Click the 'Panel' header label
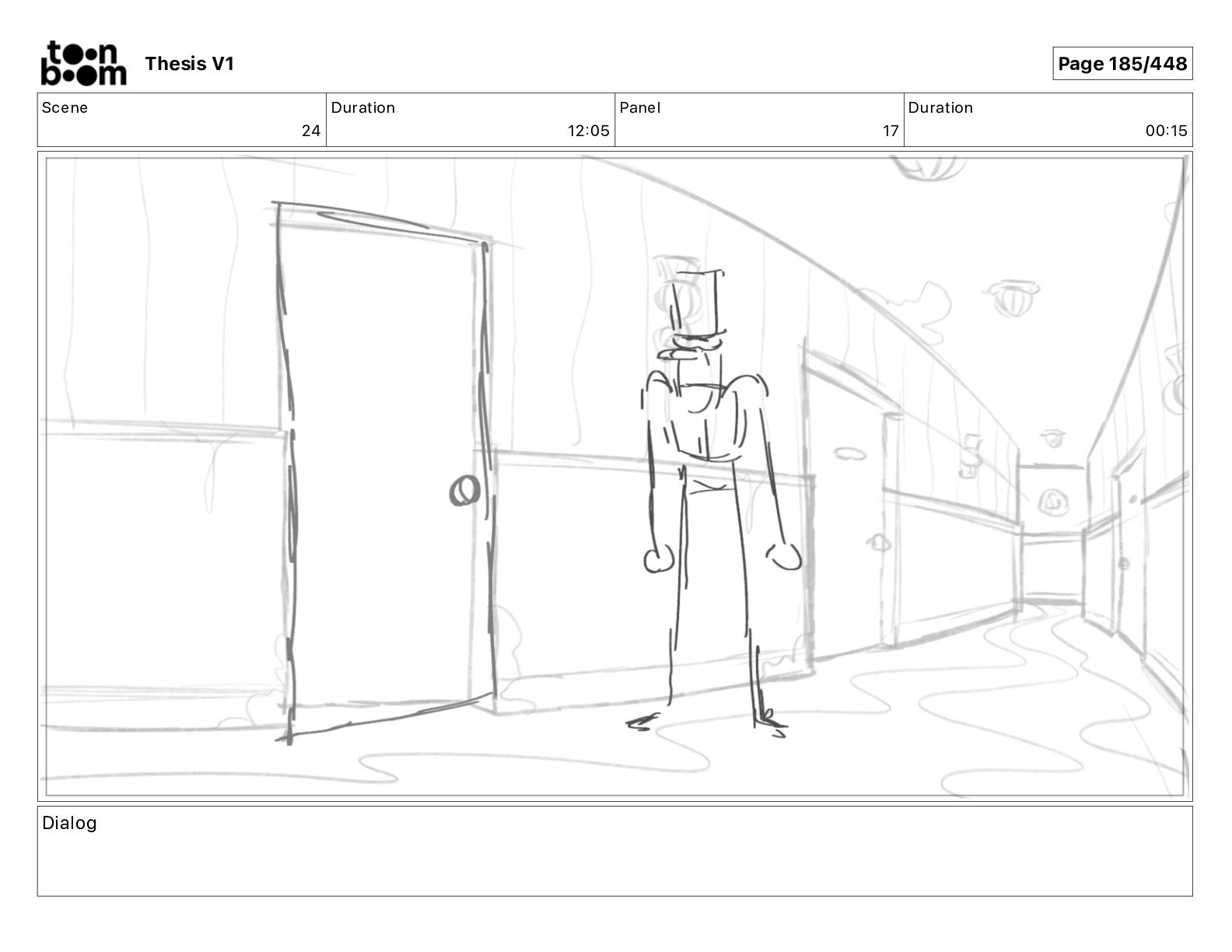The height and width of the screenshot is (952, 1232). tap(640, 108)
